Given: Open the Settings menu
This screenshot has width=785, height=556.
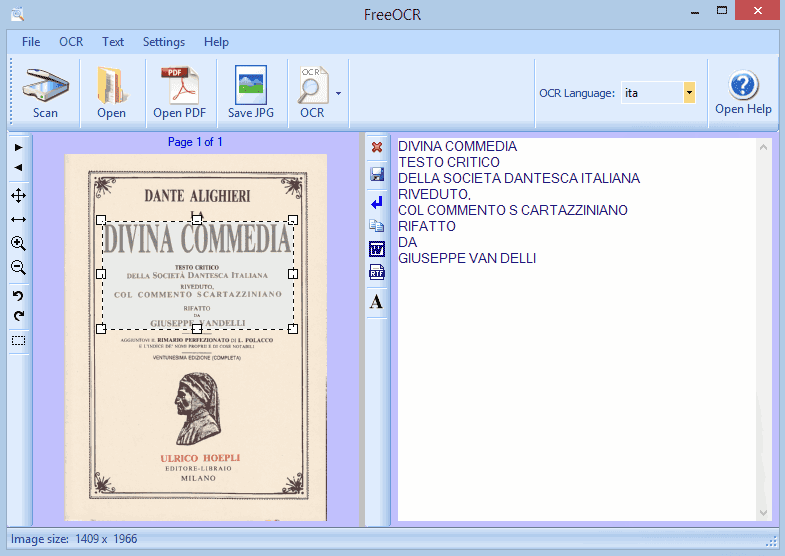Looking at the screenshot, I should pos(164,42).
